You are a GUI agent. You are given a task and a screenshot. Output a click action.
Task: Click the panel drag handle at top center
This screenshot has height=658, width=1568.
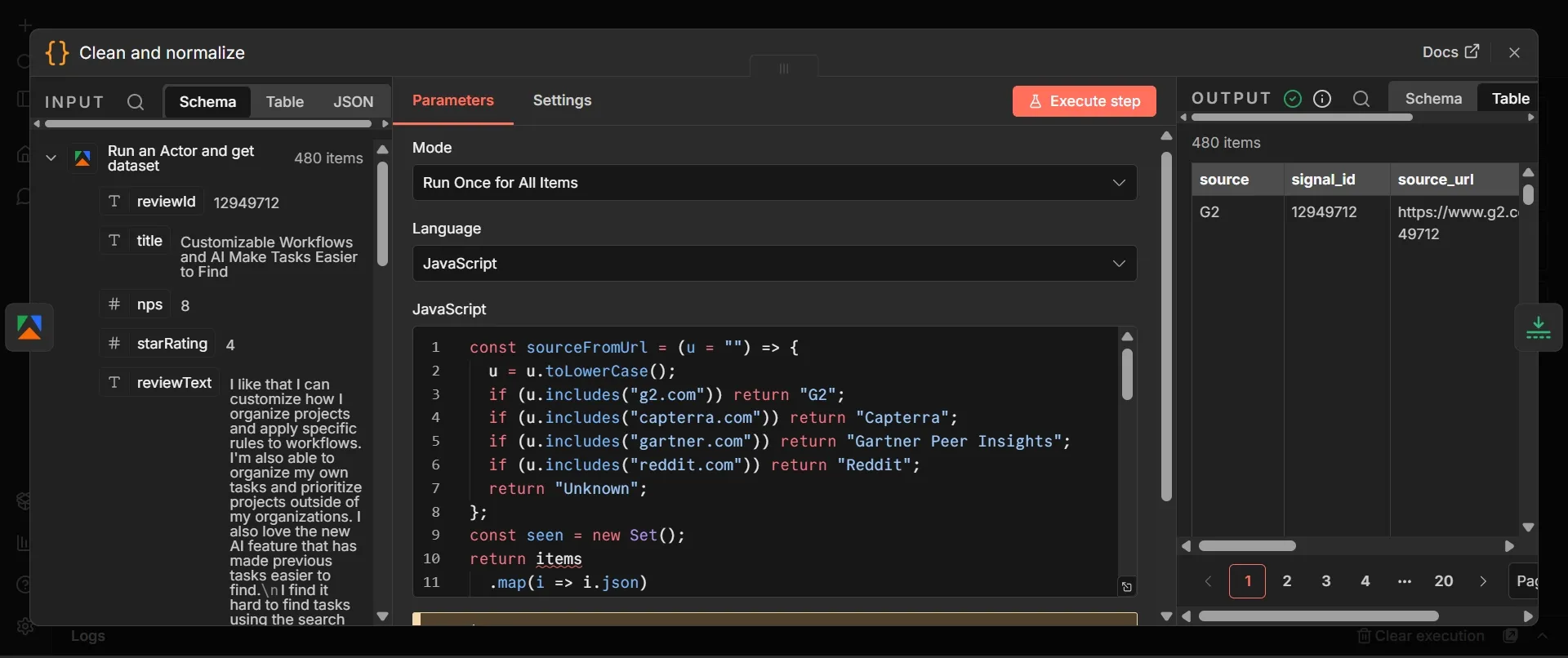784,68
